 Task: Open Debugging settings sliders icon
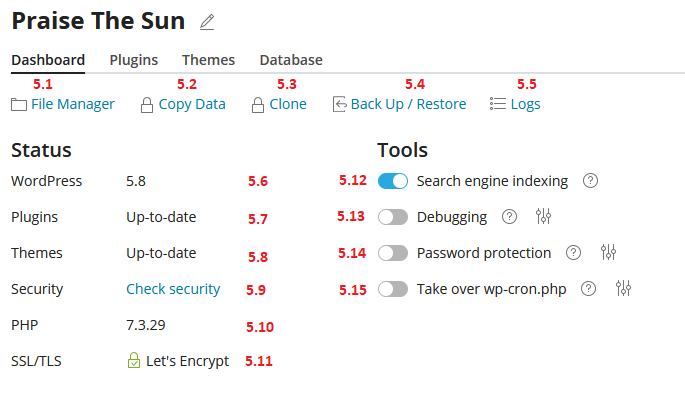pyautogui.click(x=543, y=216)
